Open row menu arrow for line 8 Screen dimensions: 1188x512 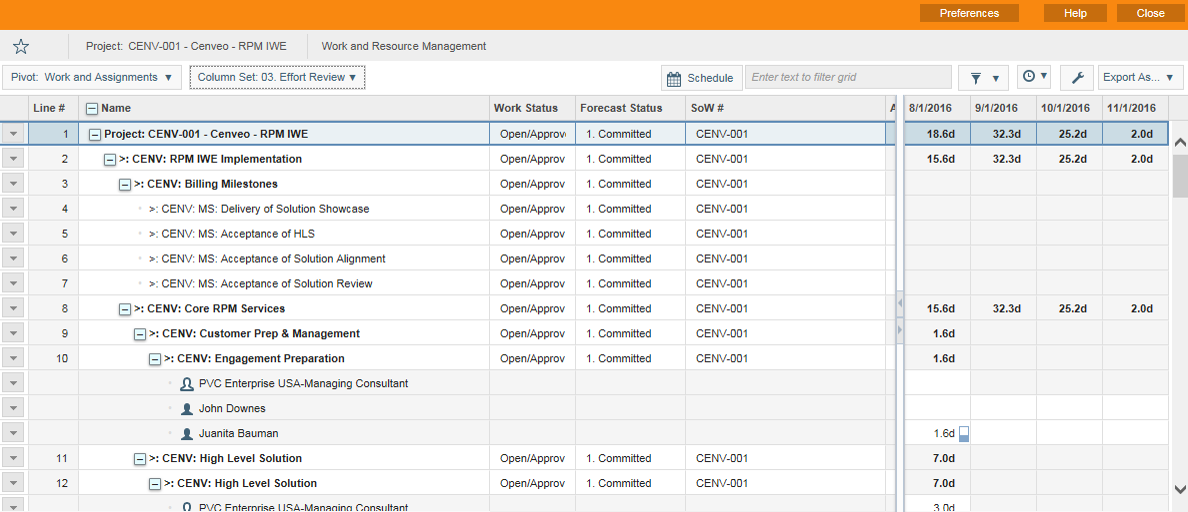click(x=14, y=309)
